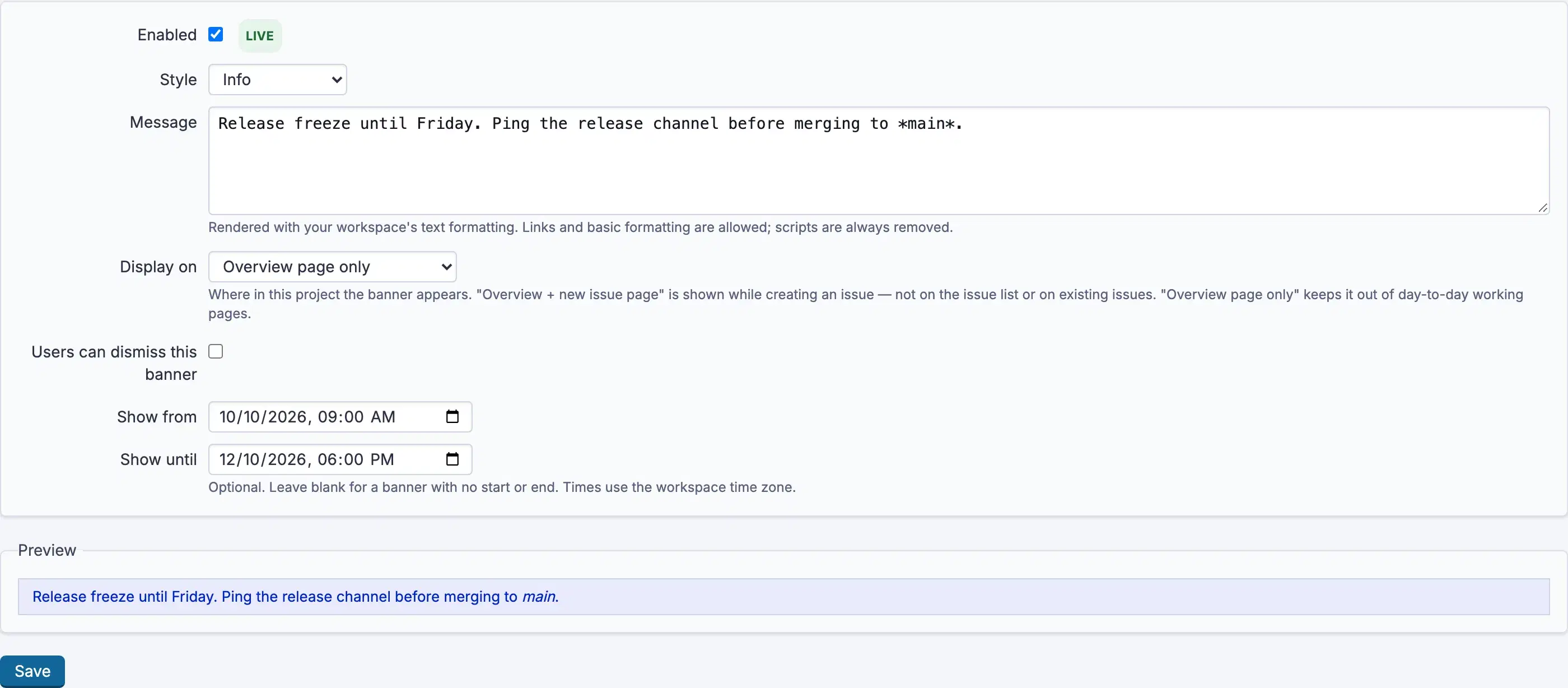Open the Display on dropdown

point(332,267)
